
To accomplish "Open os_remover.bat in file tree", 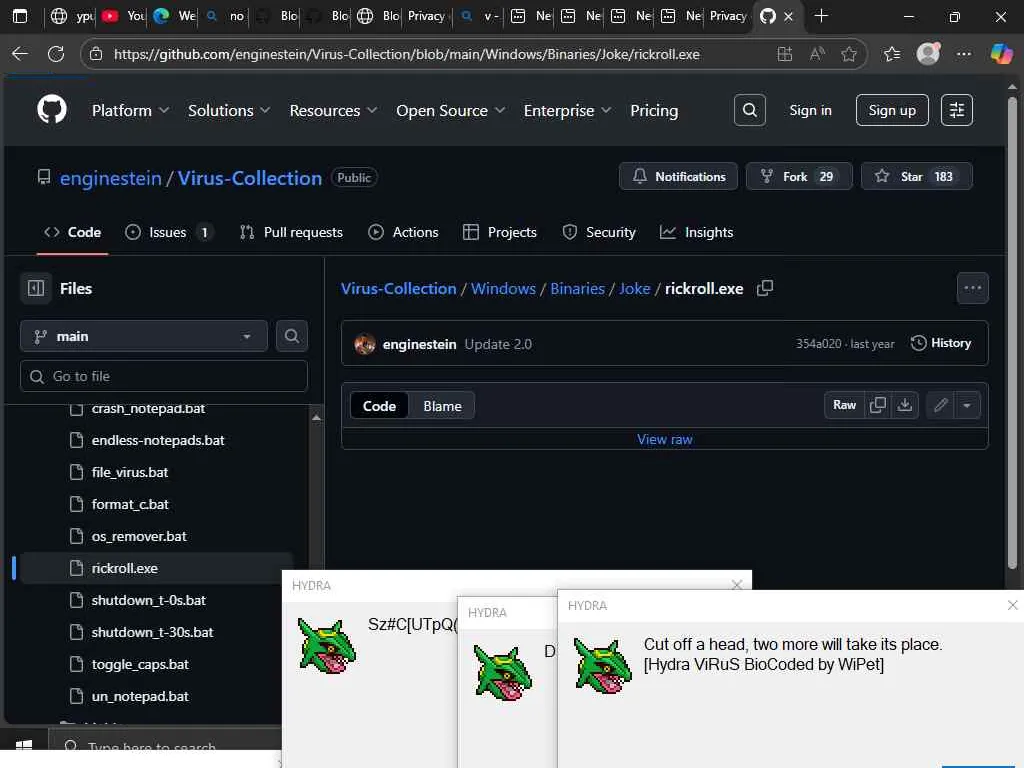I will [139, 536].
